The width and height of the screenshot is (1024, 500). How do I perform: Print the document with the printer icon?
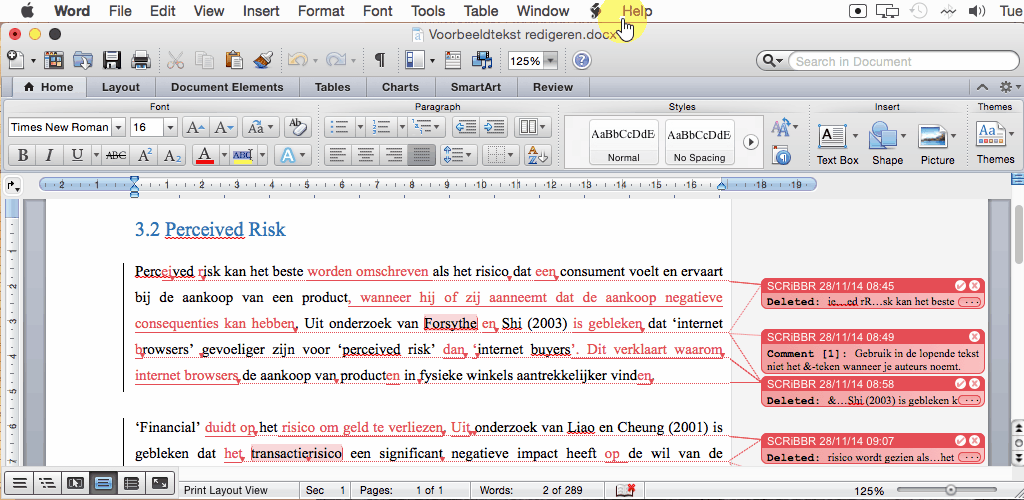tap(141, 60)
